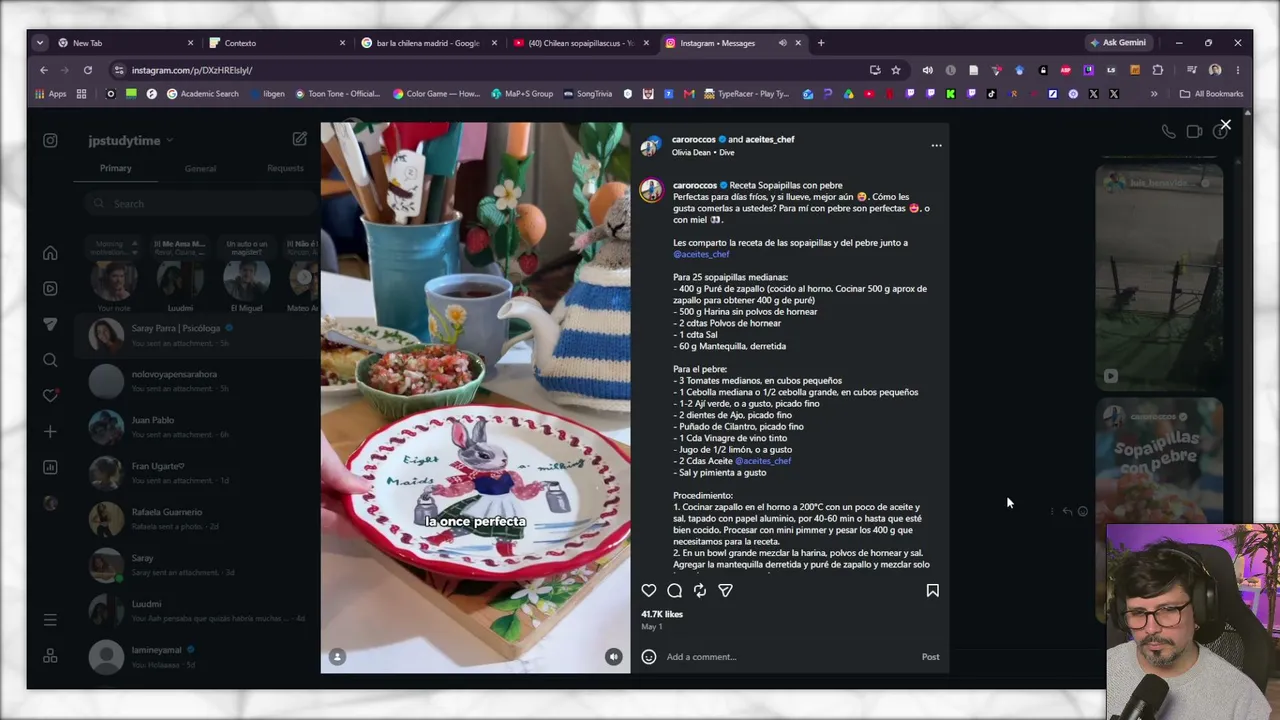Viewport: 1280px width, 720px height.
Task: Expand the jpstudytime account switcher
Action: (x=131, y=141)
